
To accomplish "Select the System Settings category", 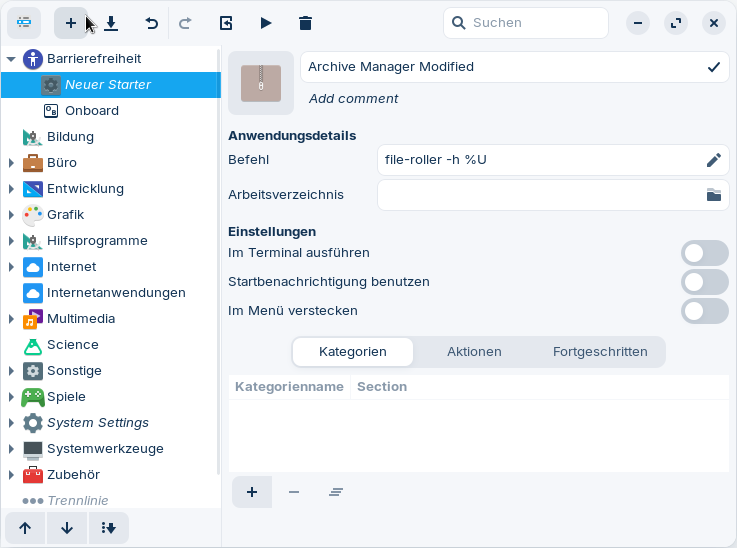I will pos(111,423).
